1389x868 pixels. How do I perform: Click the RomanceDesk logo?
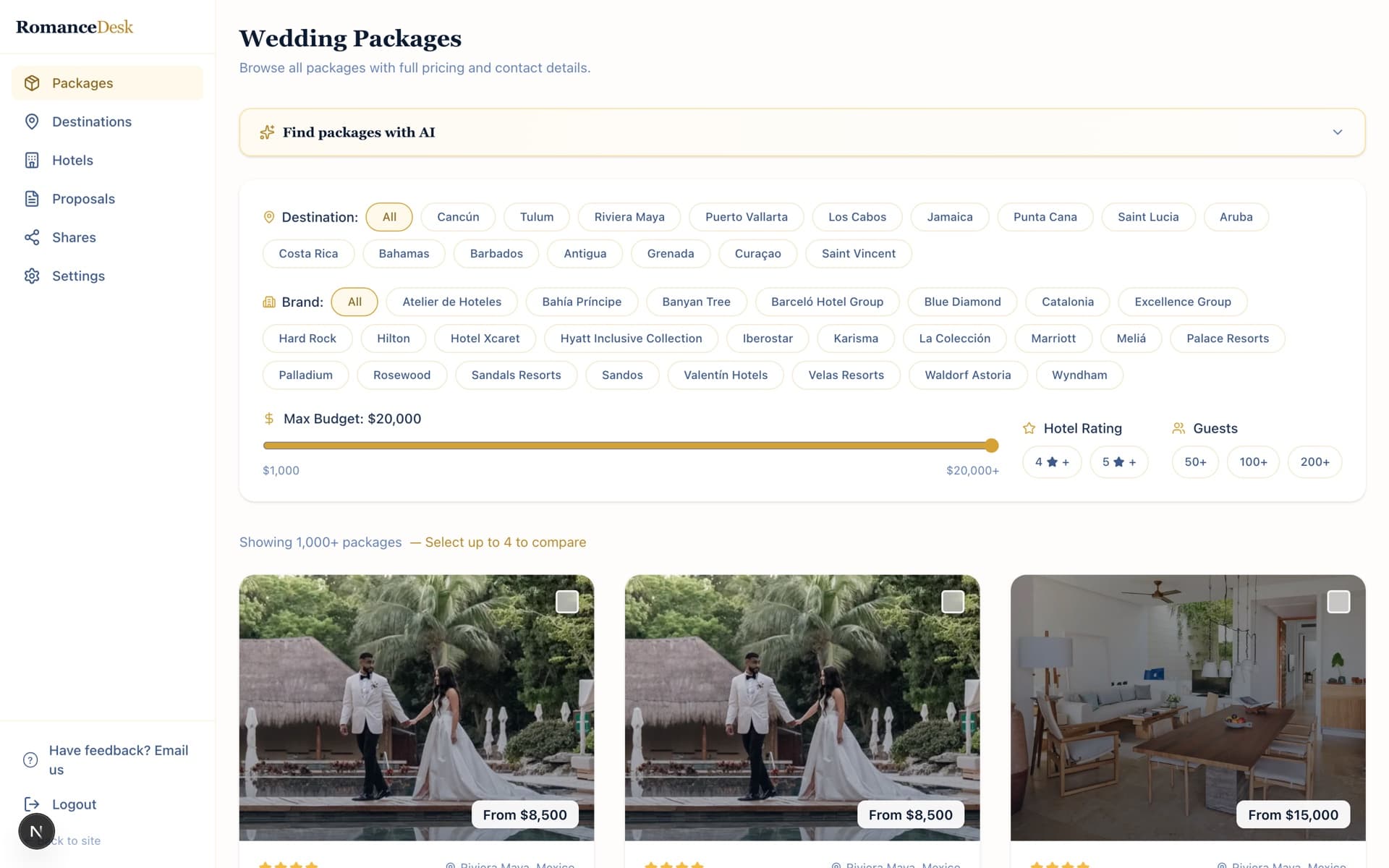pos(75,27)
